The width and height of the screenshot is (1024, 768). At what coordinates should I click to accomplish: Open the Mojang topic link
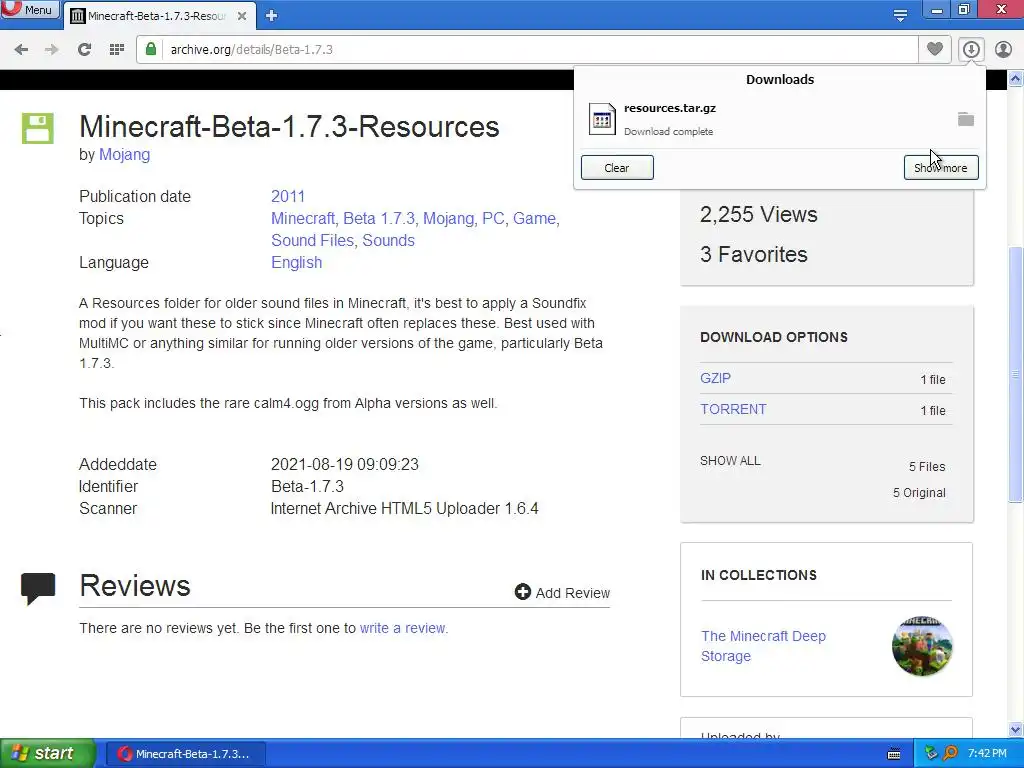449,218
